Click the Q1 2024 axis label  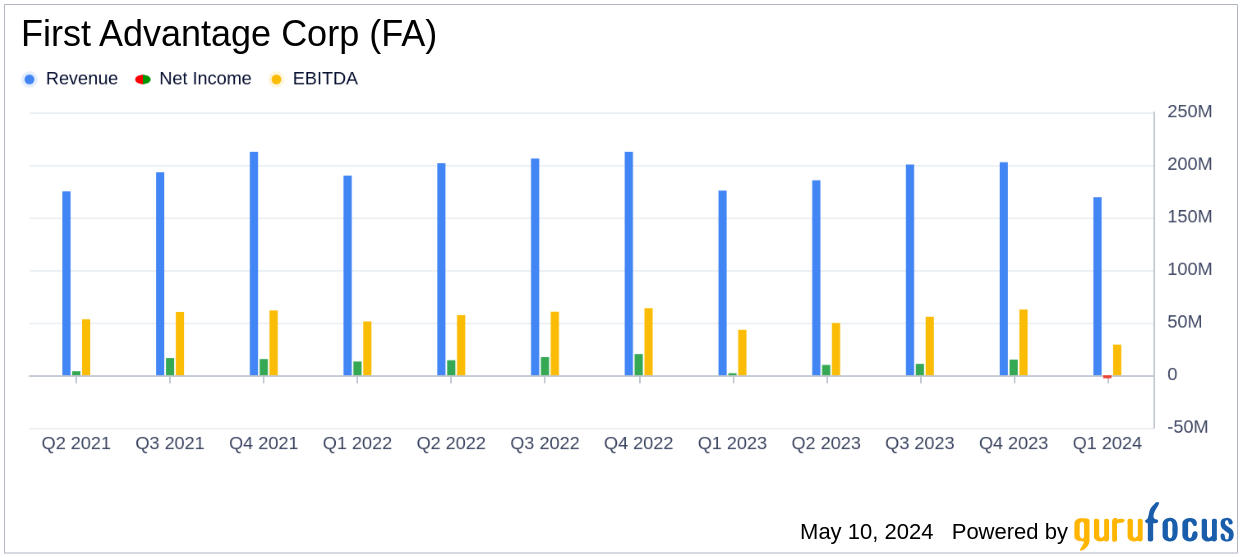click(1107, 443)
